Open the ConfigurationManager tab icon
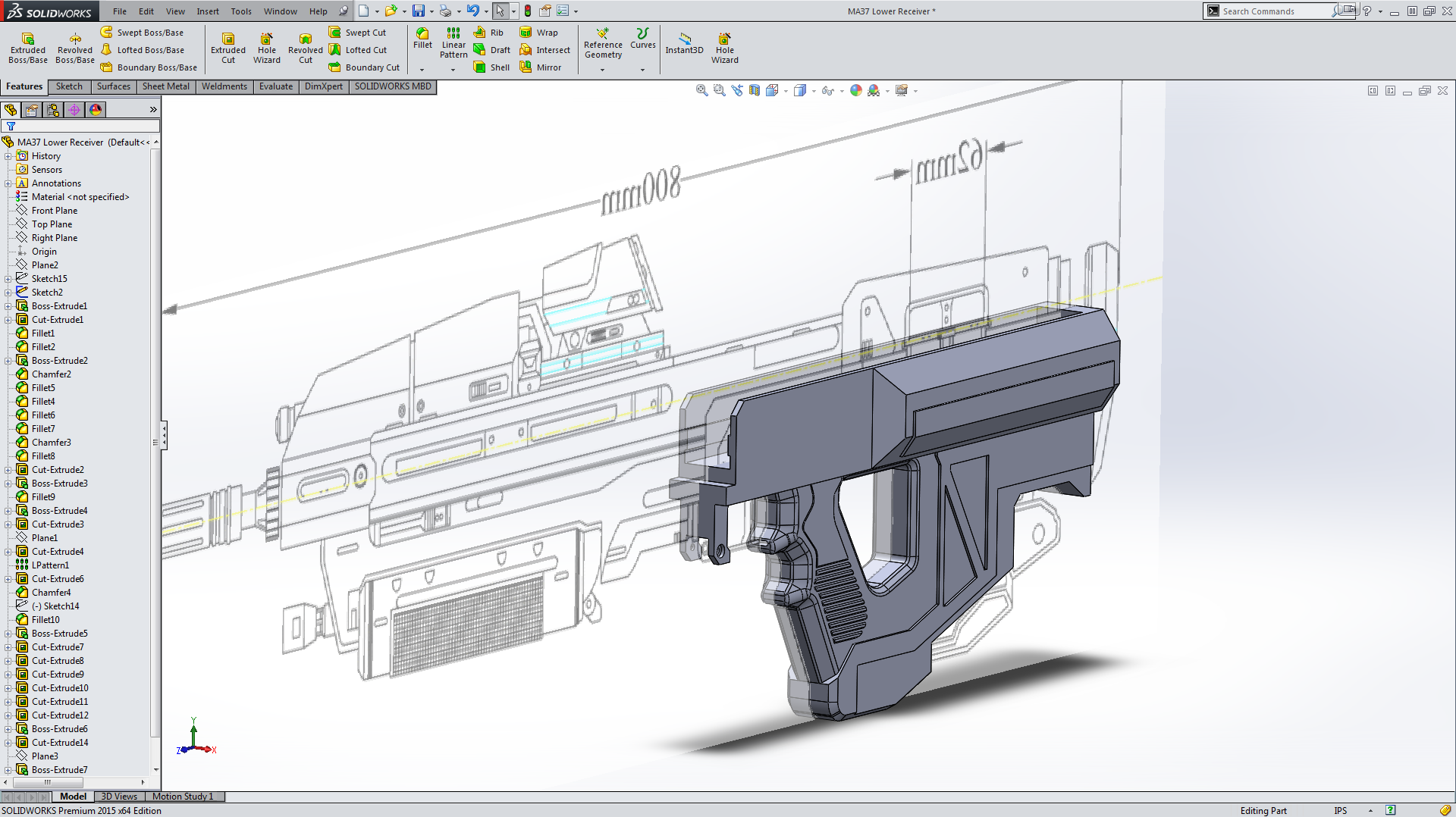 (x=53, y=110)
